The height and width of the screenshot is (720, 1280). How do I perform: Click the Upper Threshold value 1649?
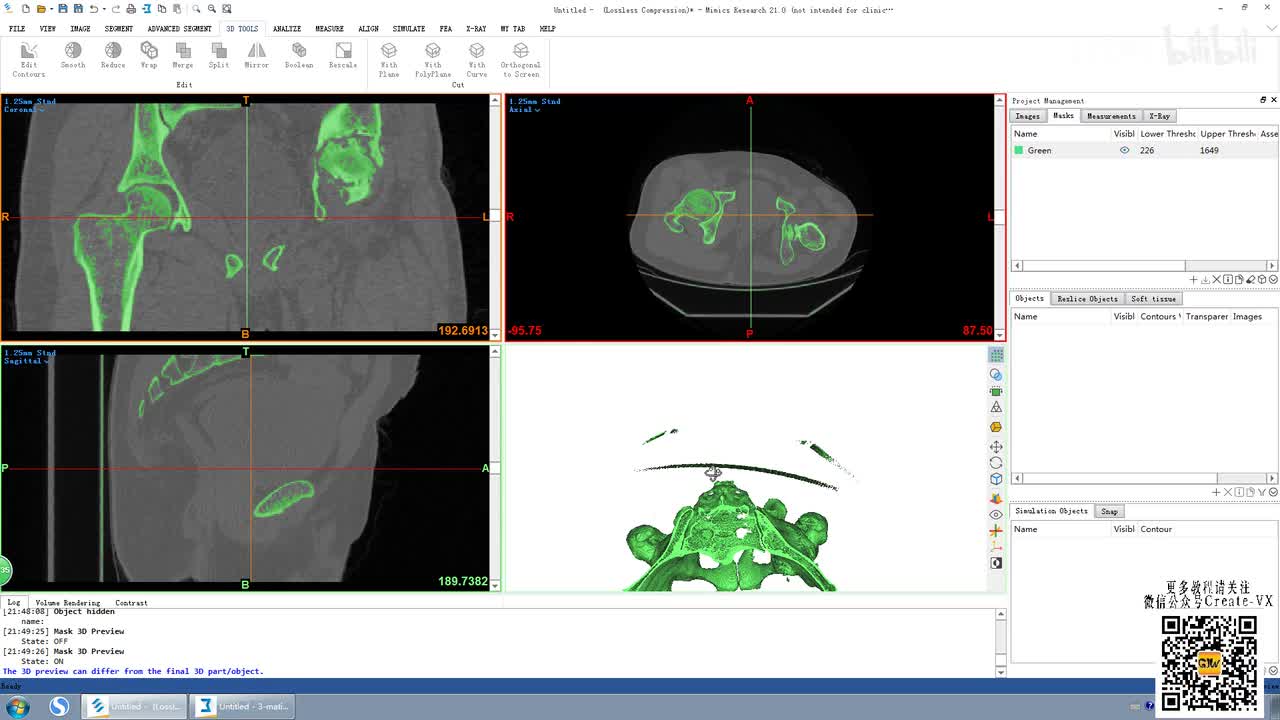click(x=1209, y=150)
